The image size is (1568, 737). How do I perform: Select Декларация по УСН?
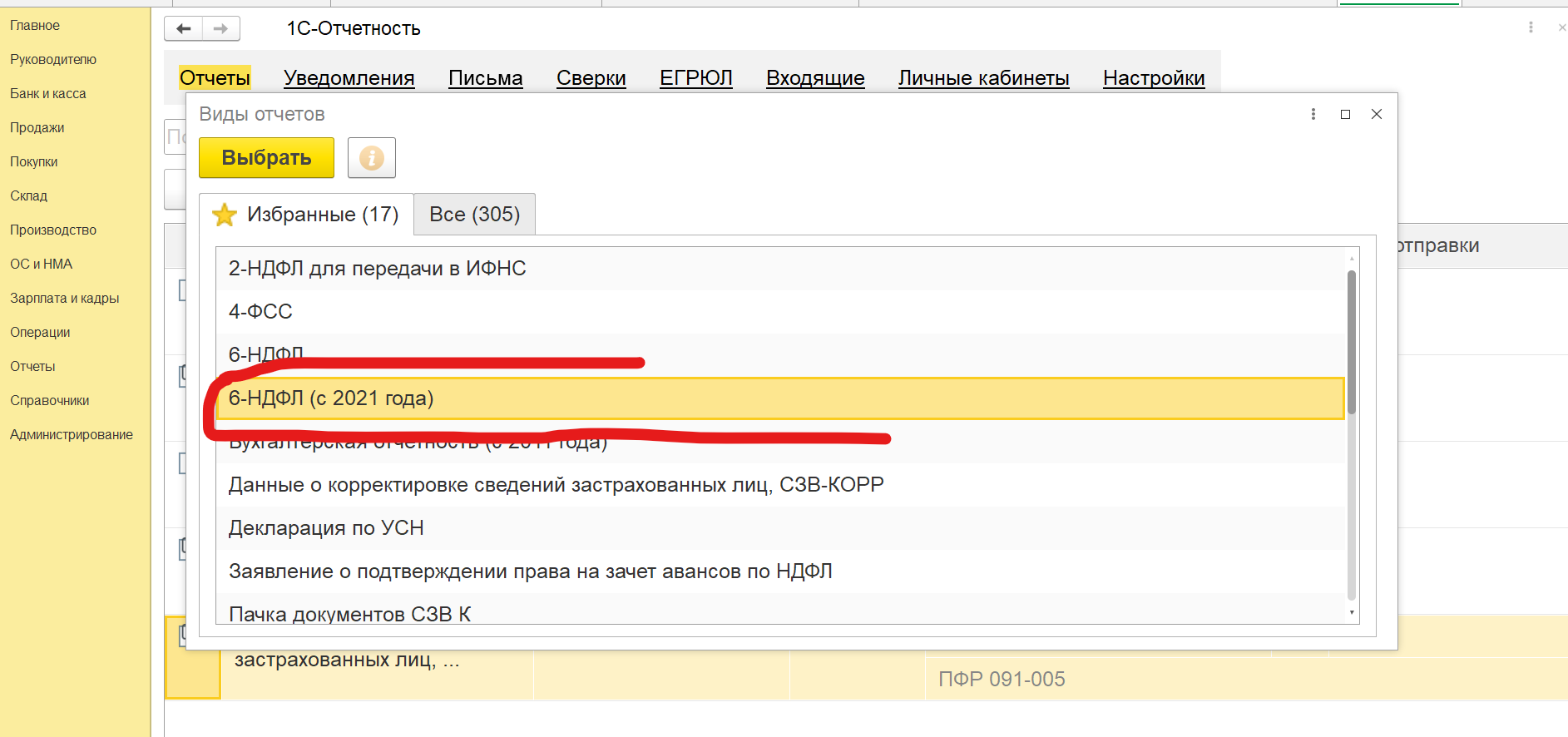(780, 528)
